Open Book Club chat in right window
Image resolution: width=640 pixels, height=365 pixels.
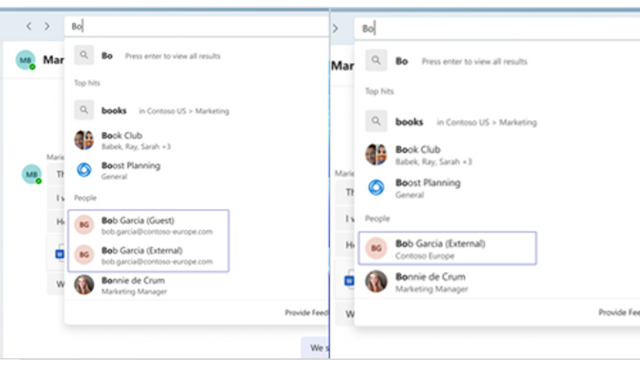[x=497, y=155]
